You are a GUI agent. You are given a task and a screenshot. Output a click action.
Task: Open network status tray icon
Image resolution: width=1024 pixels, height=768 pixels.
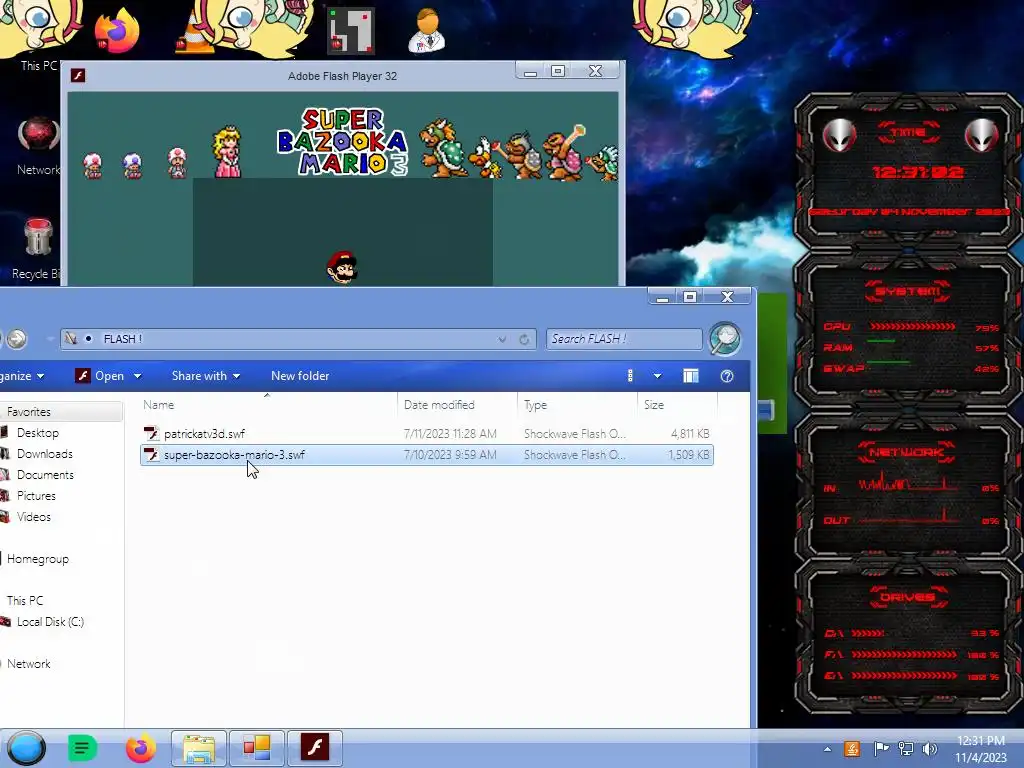coord(906,749)
